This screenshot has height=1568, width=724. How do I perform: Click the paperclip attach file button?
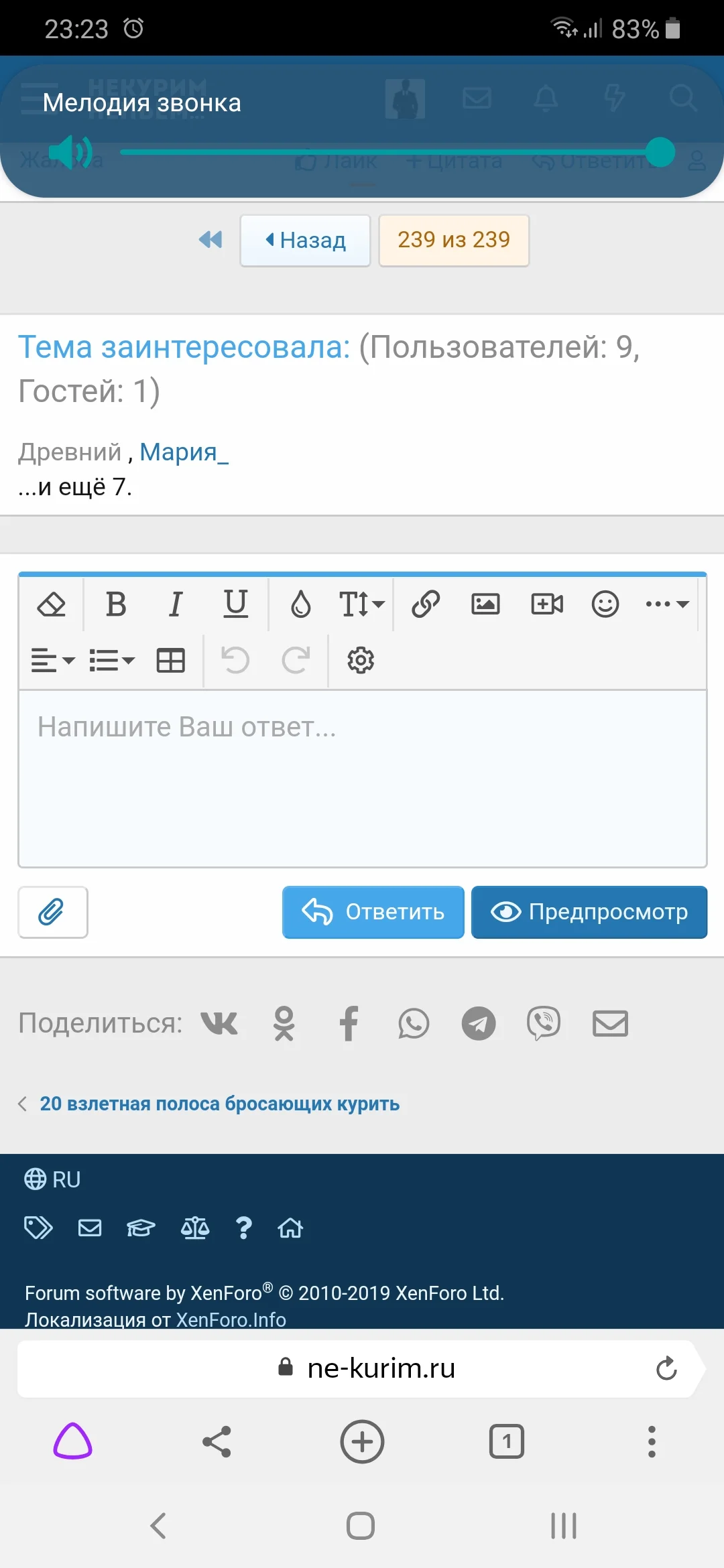(x=52, y=912)
